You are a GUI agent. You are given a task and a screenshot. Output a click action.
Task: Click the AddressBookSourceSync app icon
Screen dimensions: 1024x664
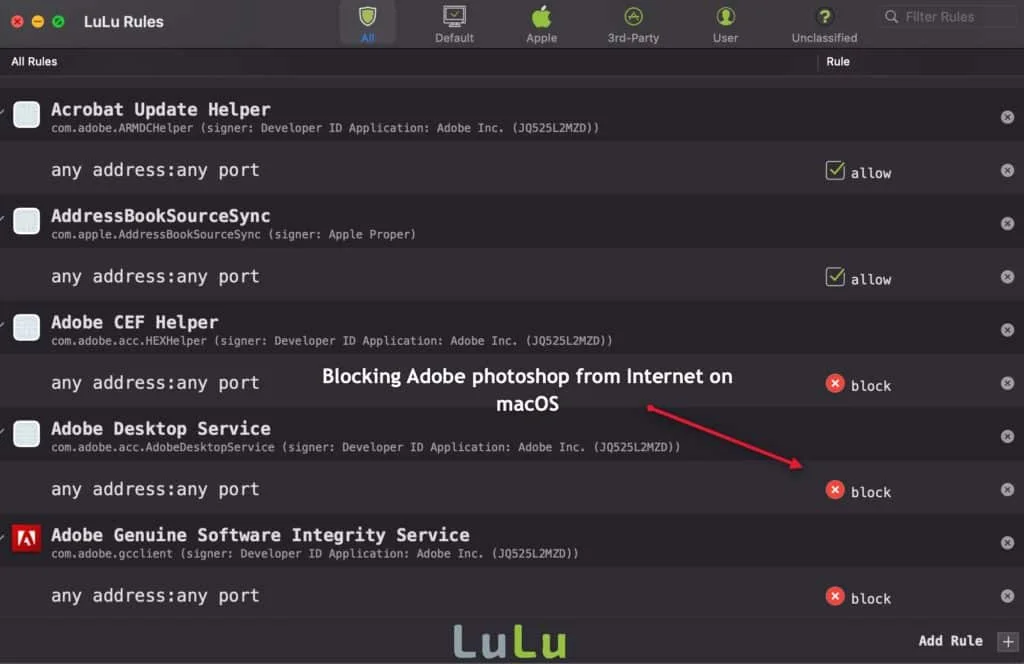pos(27,221)
